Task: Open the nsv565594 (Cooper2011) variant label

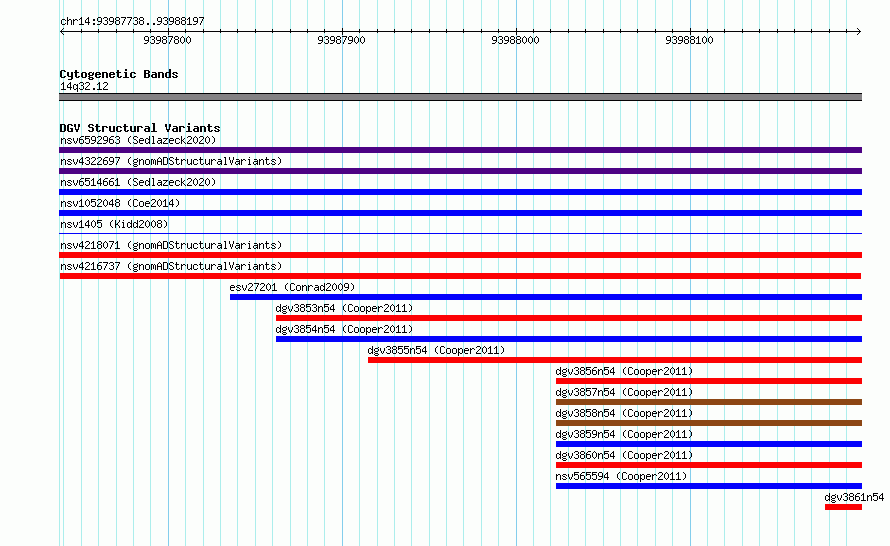Action: coord(621,476)
